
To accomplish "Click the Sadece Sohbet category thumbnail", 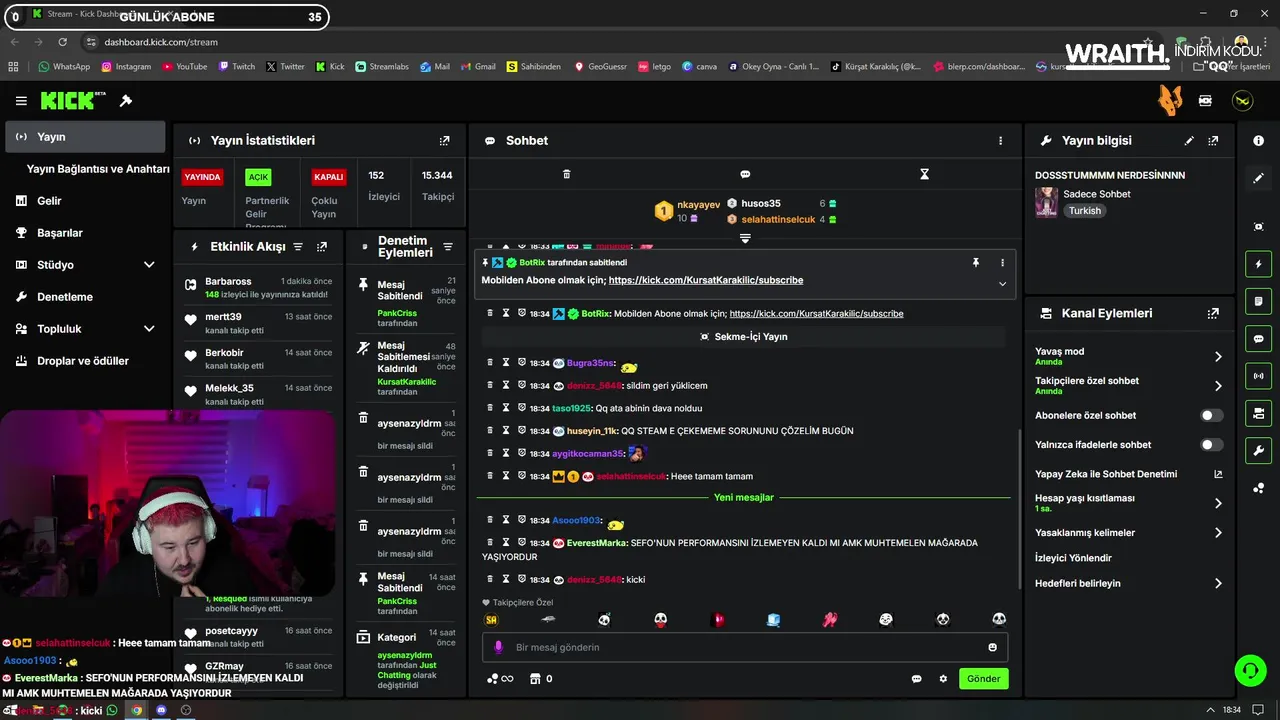I will pyautogui.click(x=1046, y=202).
